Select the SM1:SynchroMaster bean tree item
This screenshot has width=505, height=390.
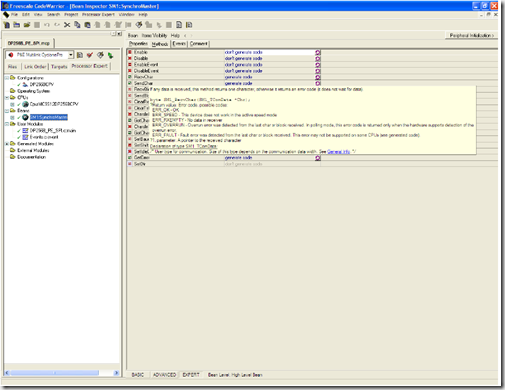coord(49,117)
